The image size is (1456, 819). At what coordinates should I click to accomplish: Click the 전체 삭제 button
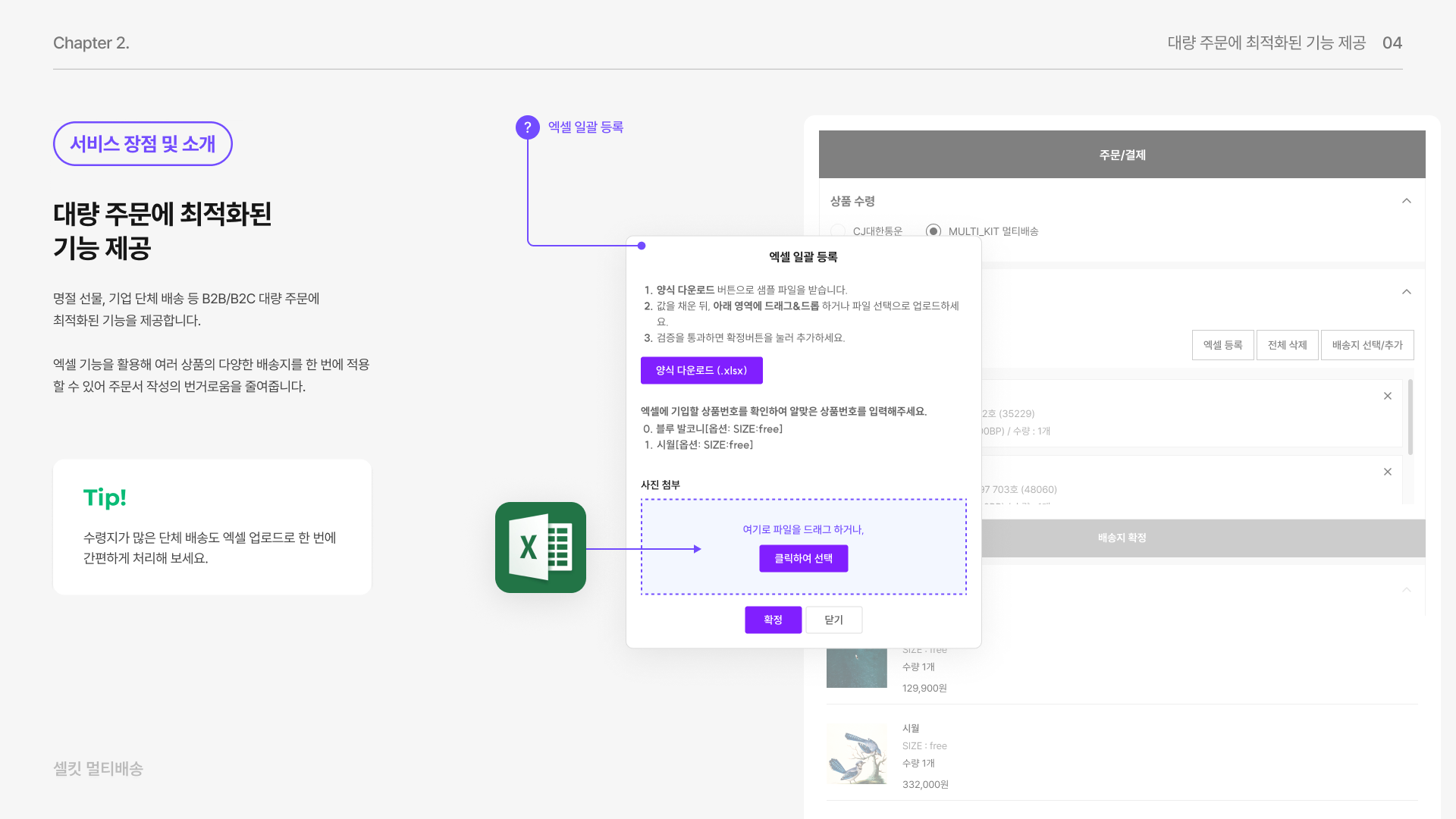tap(1287, 345)
